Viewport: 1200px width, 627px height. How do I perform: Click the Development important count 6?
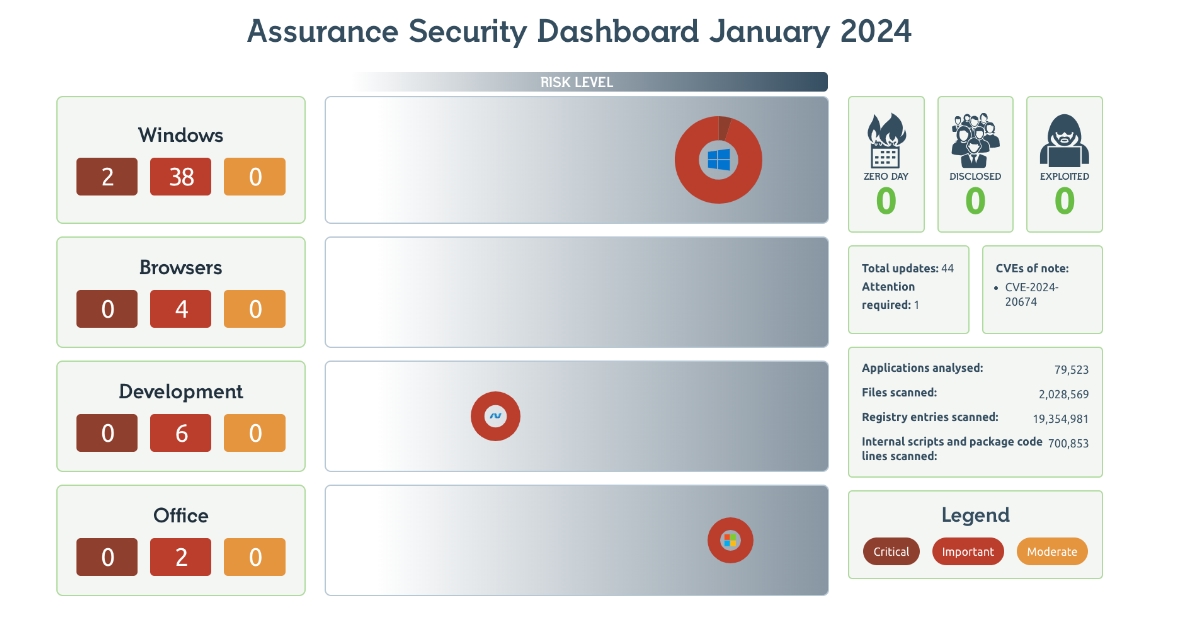[181, 433]
